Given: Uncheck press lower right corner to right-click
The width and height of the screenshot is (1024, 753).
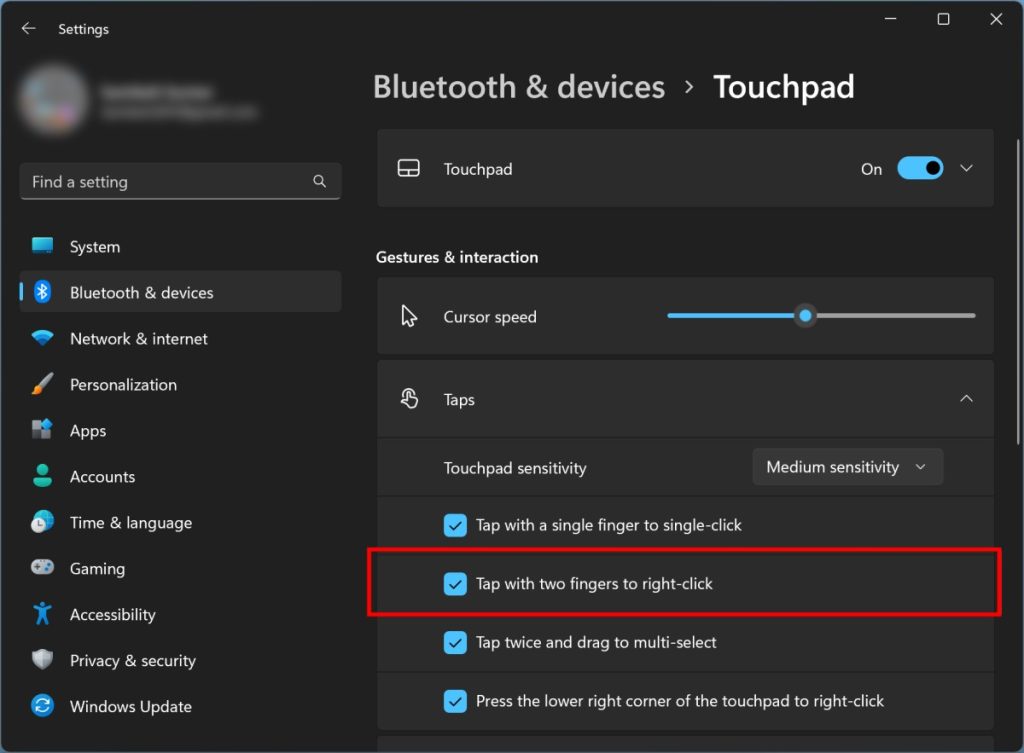Looking at the screenshot, I should [456, 701].
